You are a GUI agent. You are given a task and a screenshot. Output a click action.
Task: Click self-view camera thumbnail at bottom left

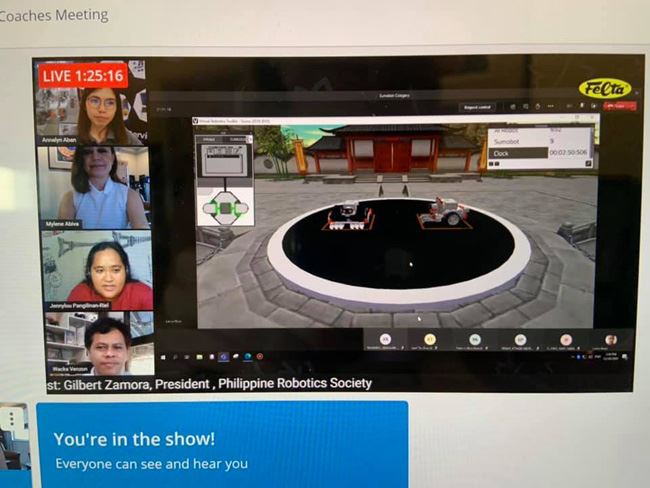tap(15, 436)
